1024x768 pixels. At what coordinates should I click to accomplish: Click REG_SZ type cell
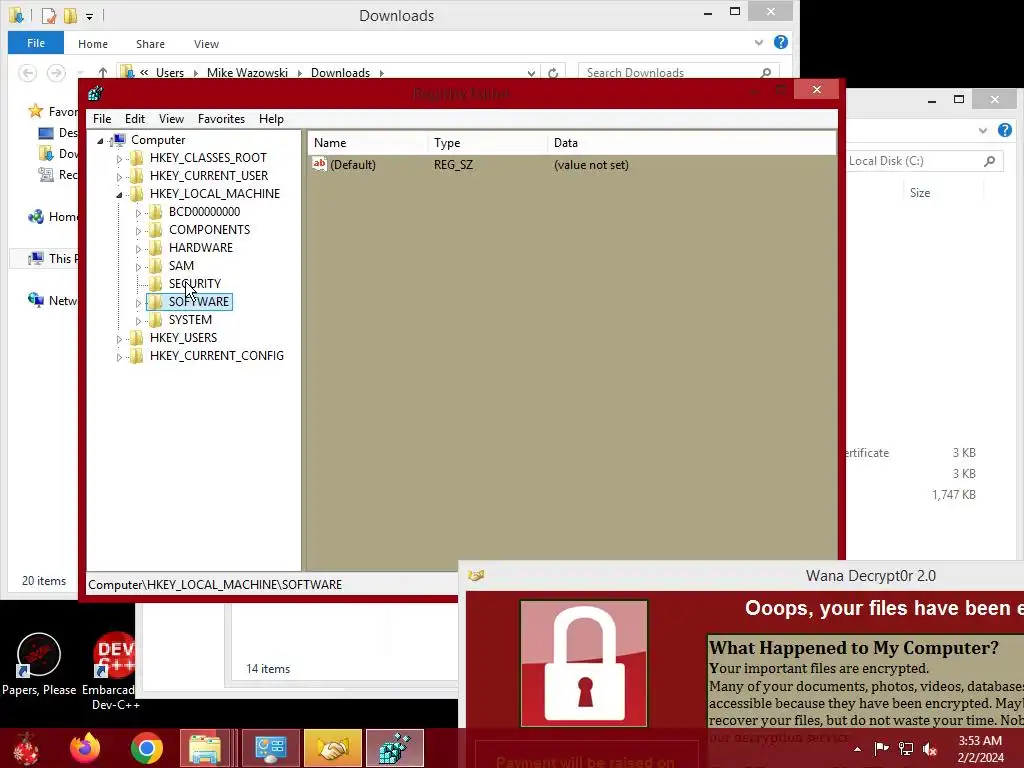453,165
